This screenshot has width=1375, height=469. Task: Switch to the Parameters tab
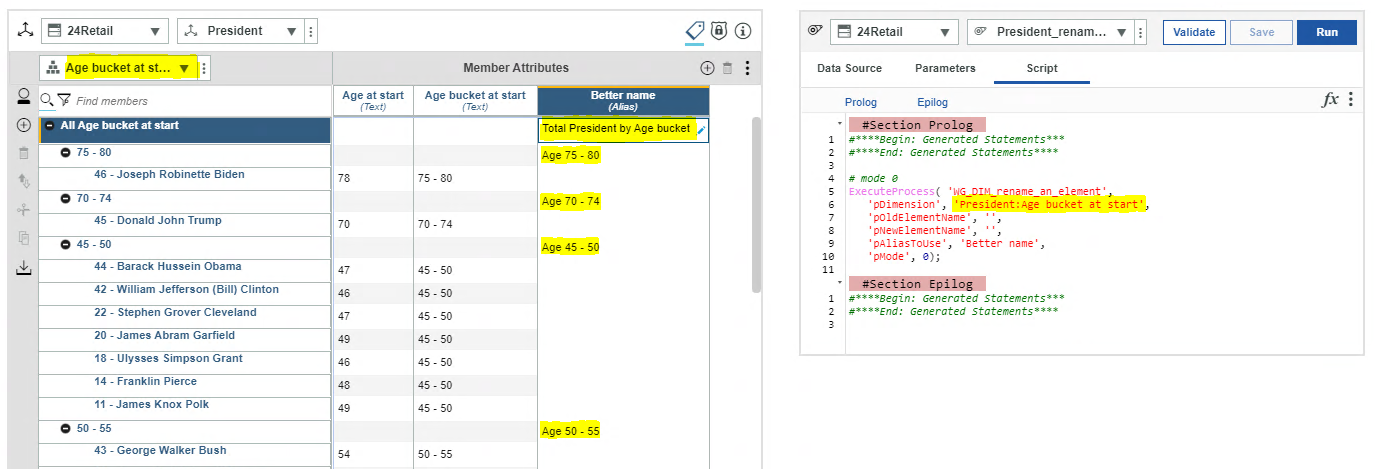point(944,68)
